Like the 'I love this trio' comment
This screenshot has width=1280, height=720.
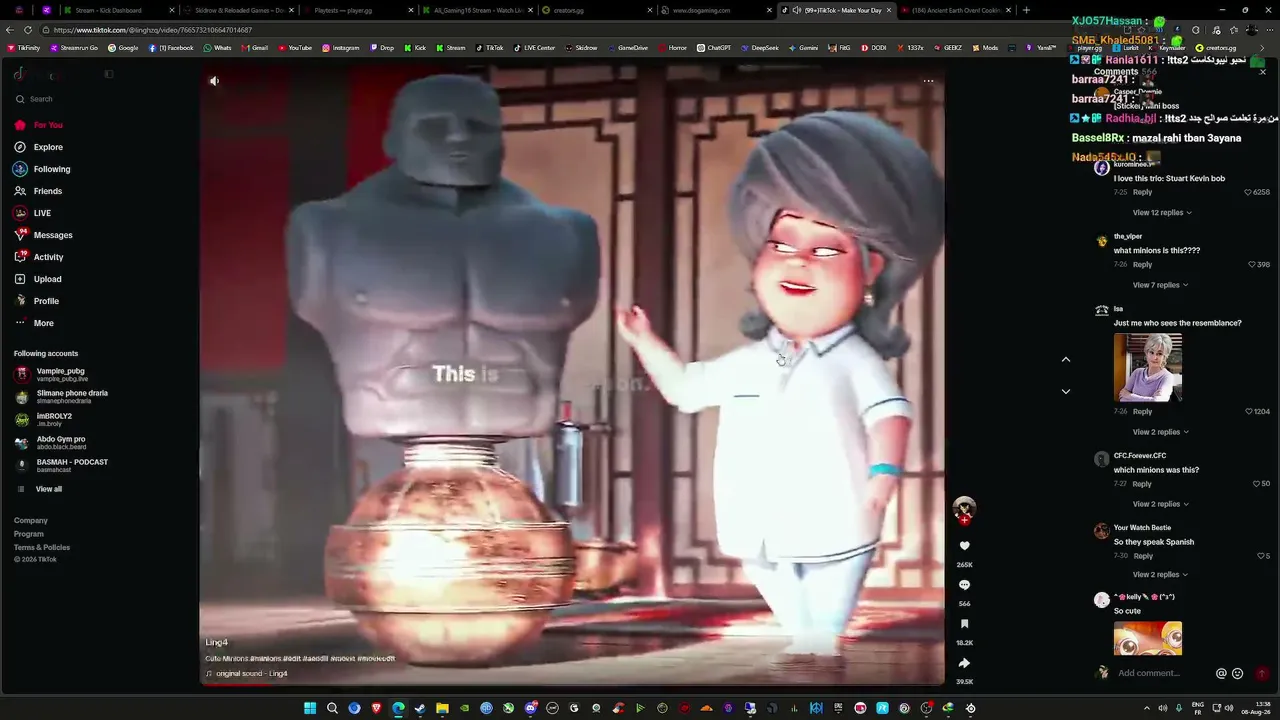click(x=1248, y=192)
